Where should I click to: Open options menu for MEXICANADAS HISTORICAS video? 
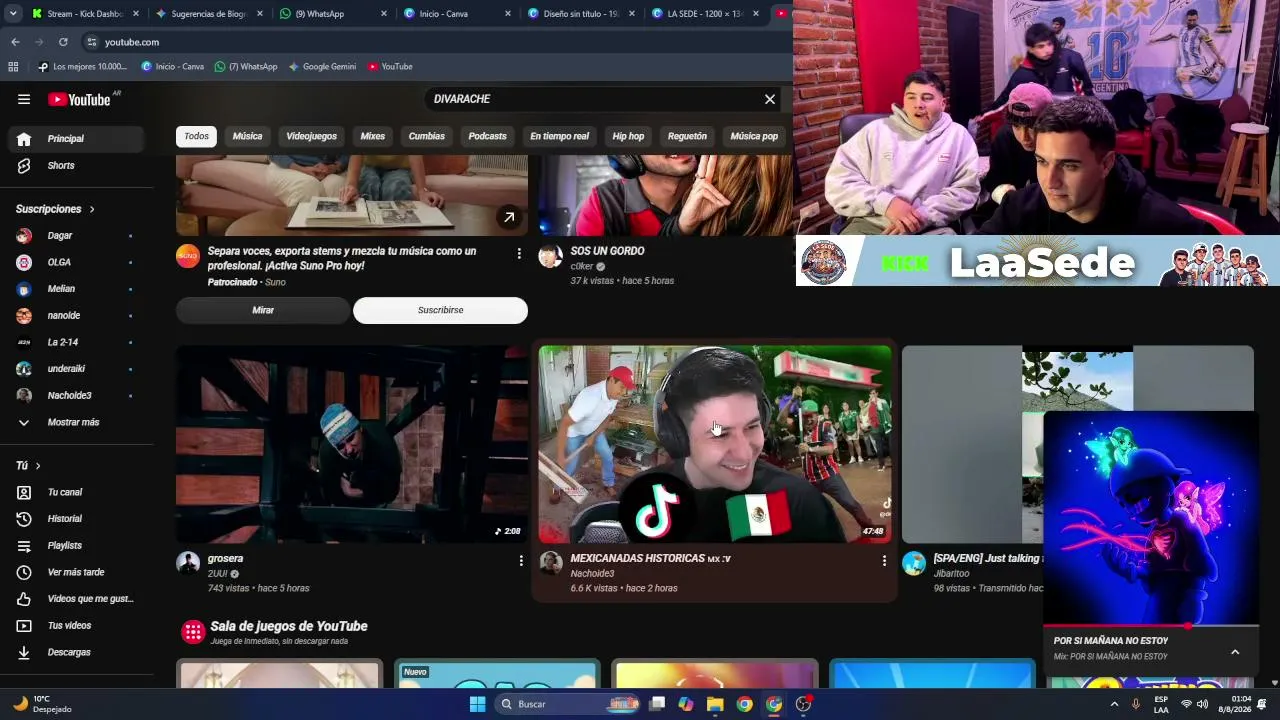tap(884, 561)
